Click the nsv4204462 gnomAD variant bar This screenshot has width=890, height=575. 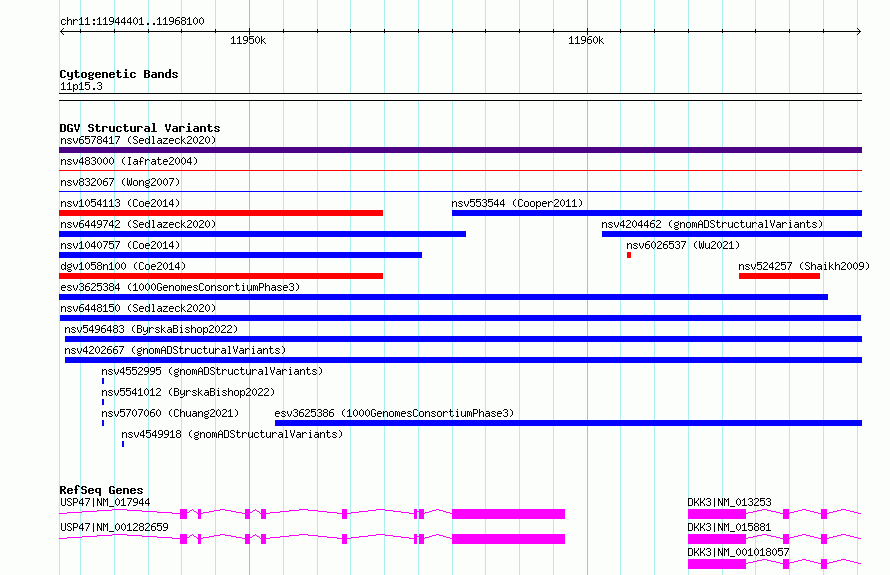tap(732, 234)
